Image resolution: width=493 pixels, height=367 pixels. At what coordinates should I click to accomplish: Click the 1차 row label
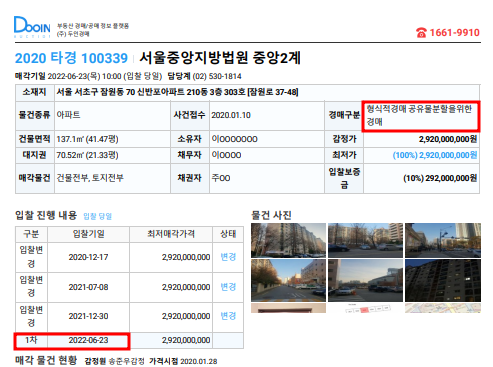pos(31,340)
